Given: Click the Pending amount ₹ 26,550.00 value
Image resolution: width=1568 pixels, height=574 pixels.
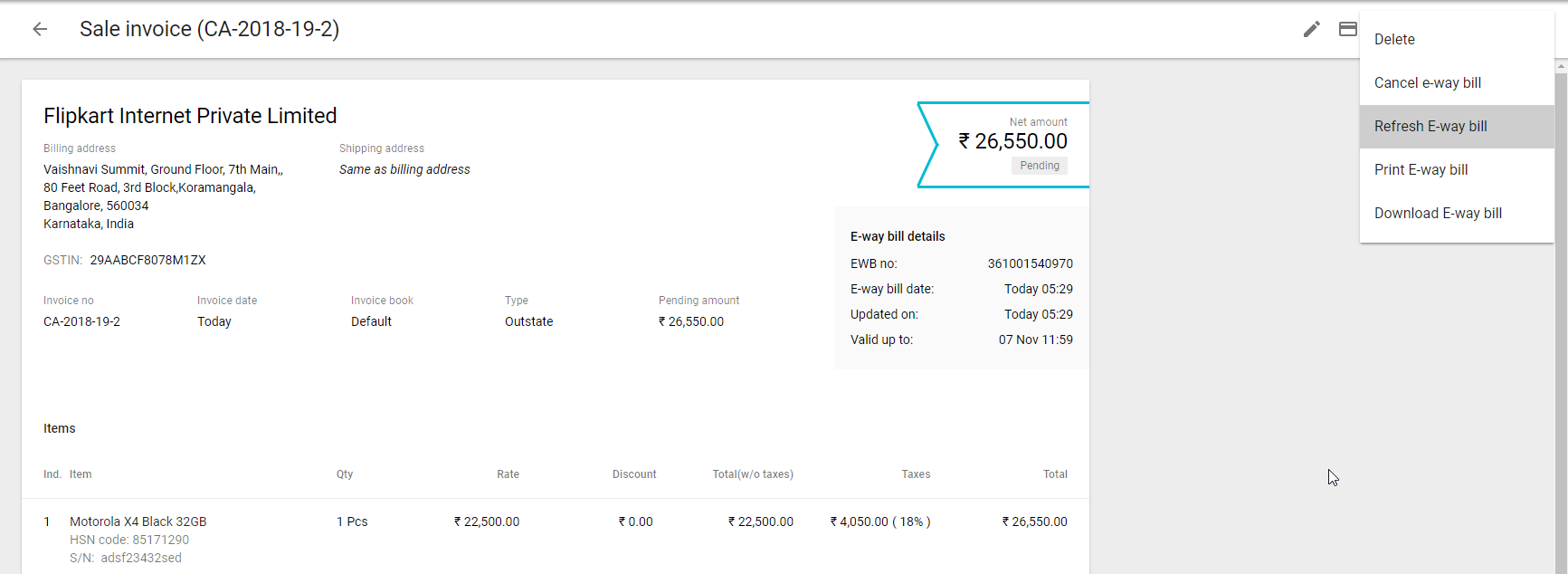Looking at the screenshot, I should [691, 321].
